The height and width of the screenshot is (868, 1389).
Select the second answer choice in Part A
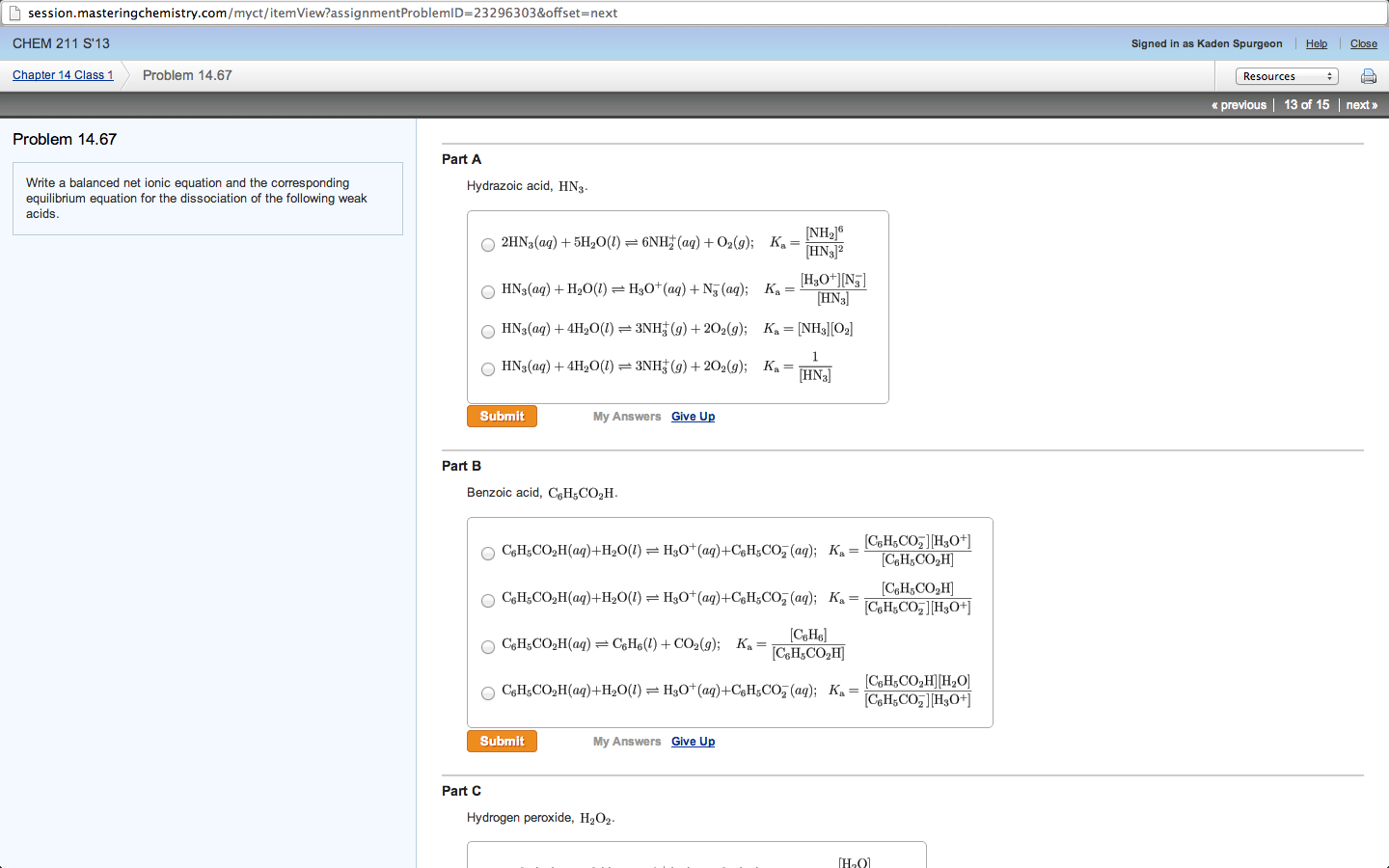point(487,291)
